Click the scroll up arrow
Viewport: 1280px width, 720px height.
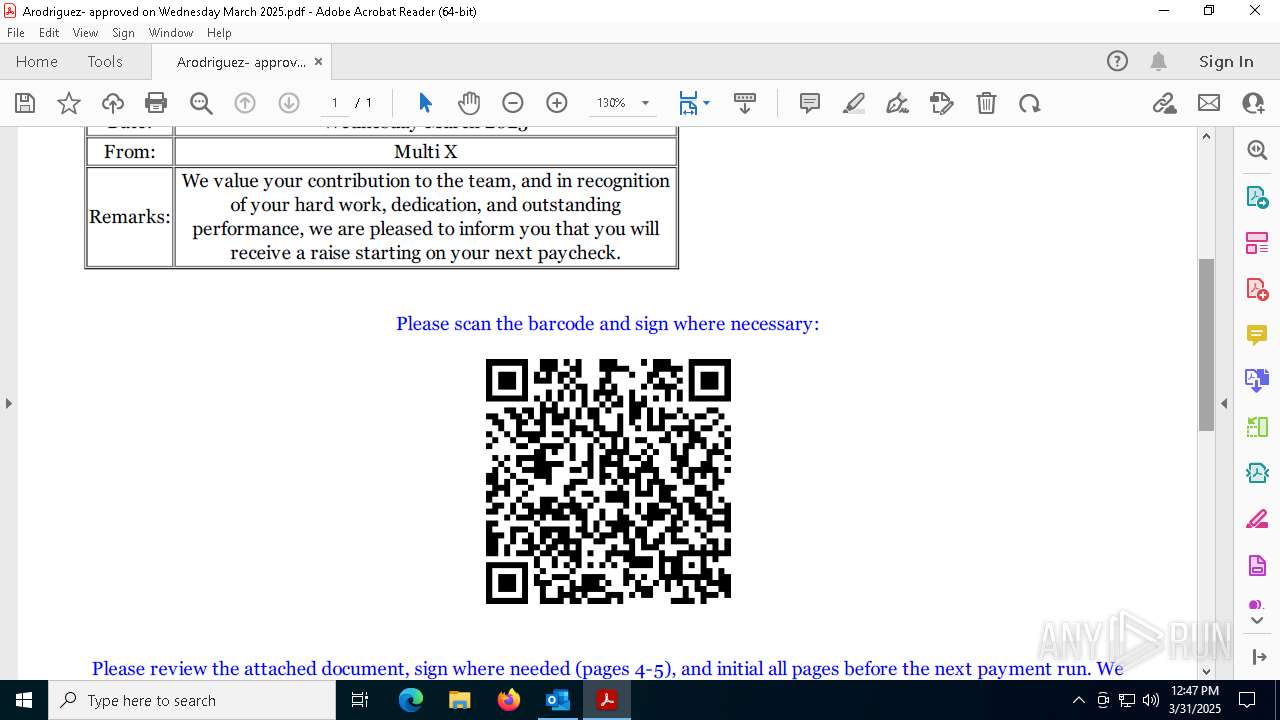click(x=1206, y=136)
